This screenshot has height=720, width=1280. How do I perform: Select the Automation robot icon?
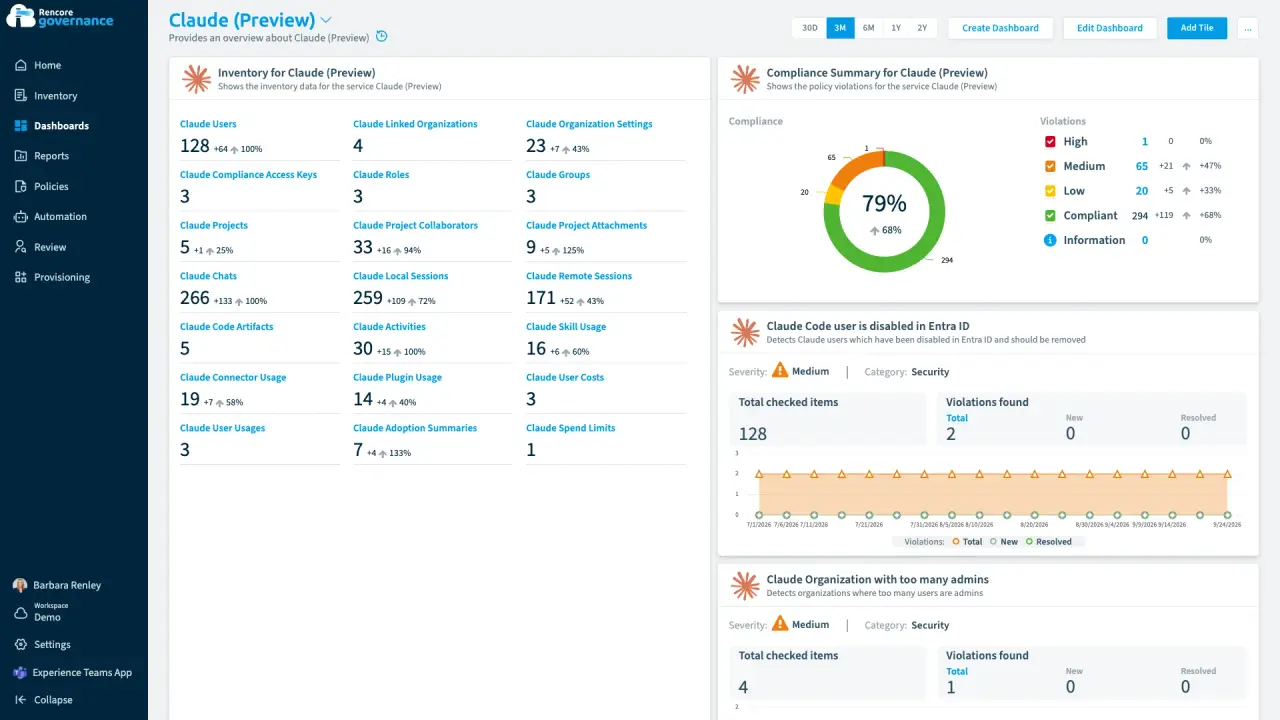click(20, 216)
